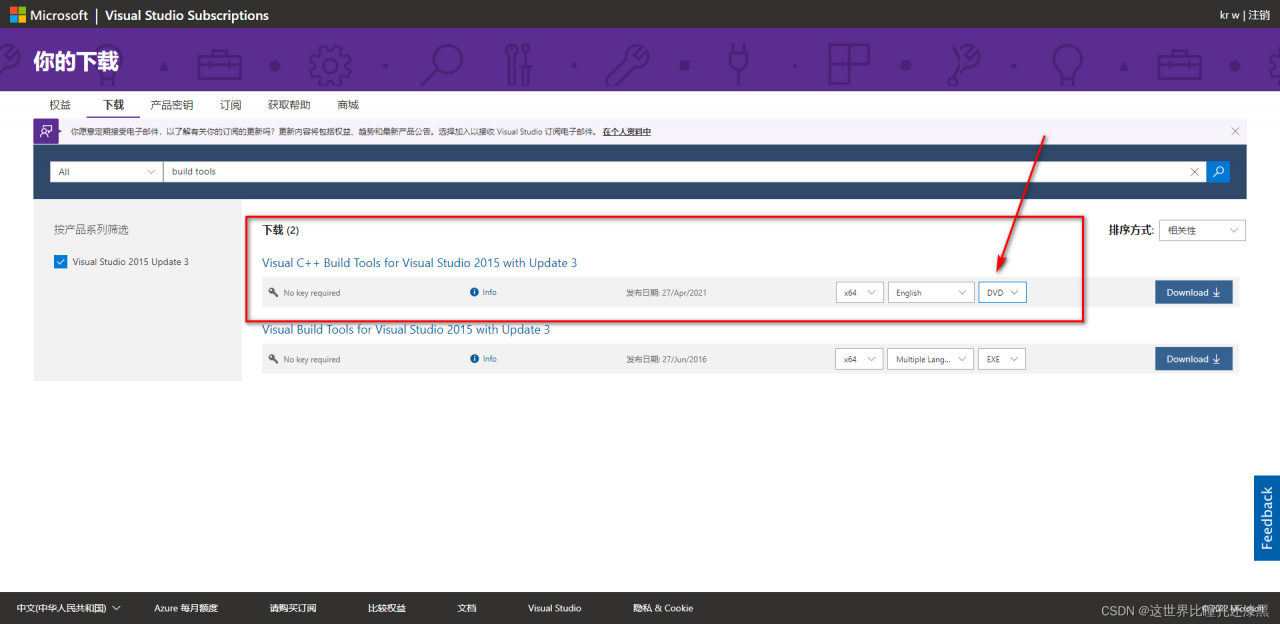Open x64 dropdown for Visual Build Tools
1280x624 pixels.
(x=859, y=358)
